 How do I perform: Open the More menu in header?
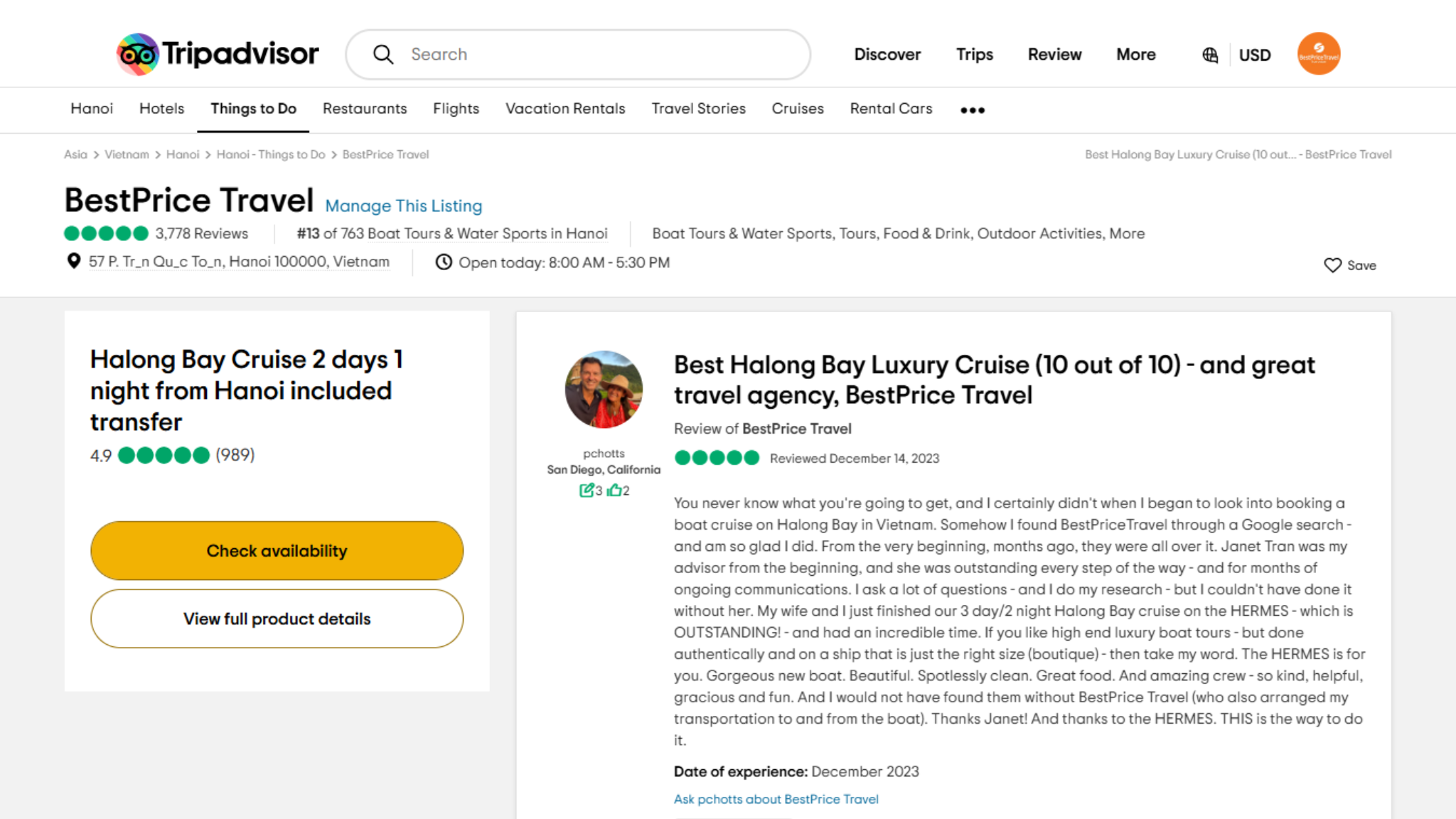(x=1135, y=55)
